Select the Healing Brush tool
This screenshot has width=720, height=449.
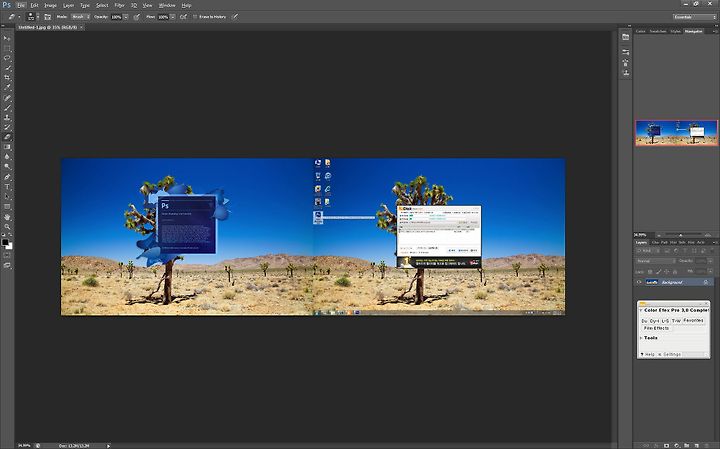pyautogui.click(x=7, y=98)
